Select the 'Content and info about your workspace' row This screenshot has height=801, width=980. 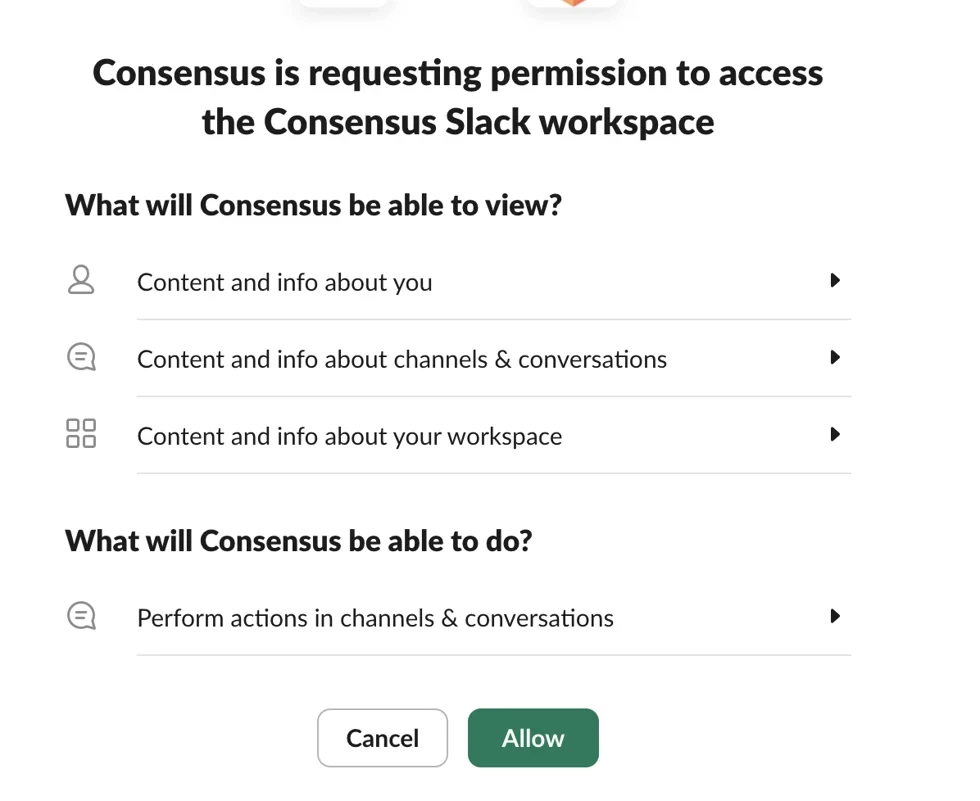[x=349, y=437]
